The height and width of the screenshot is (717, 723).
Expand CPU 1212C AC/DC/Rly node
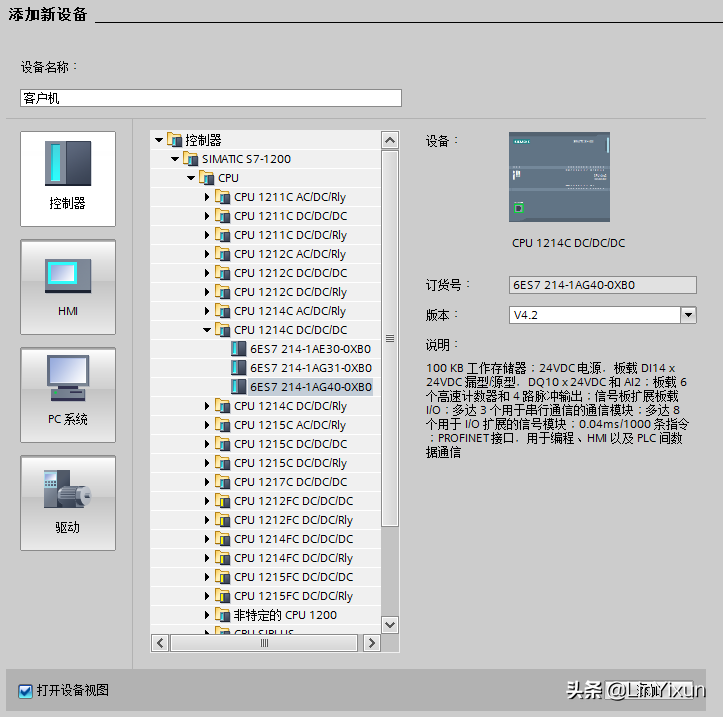coord(207,254)
